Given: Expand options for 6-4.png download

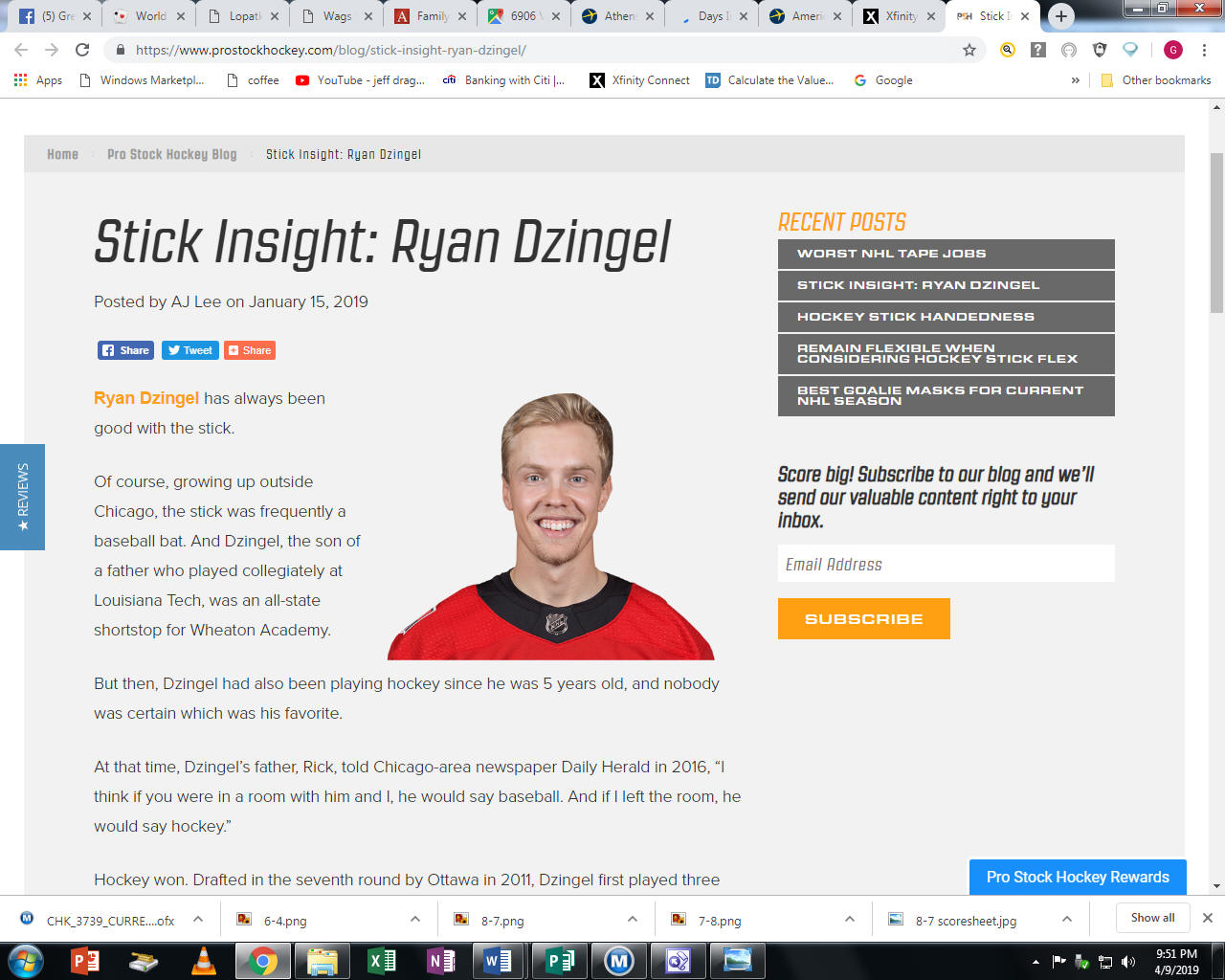Looking at the screenshot, I should pyautogui.click(x=415, y=919).
